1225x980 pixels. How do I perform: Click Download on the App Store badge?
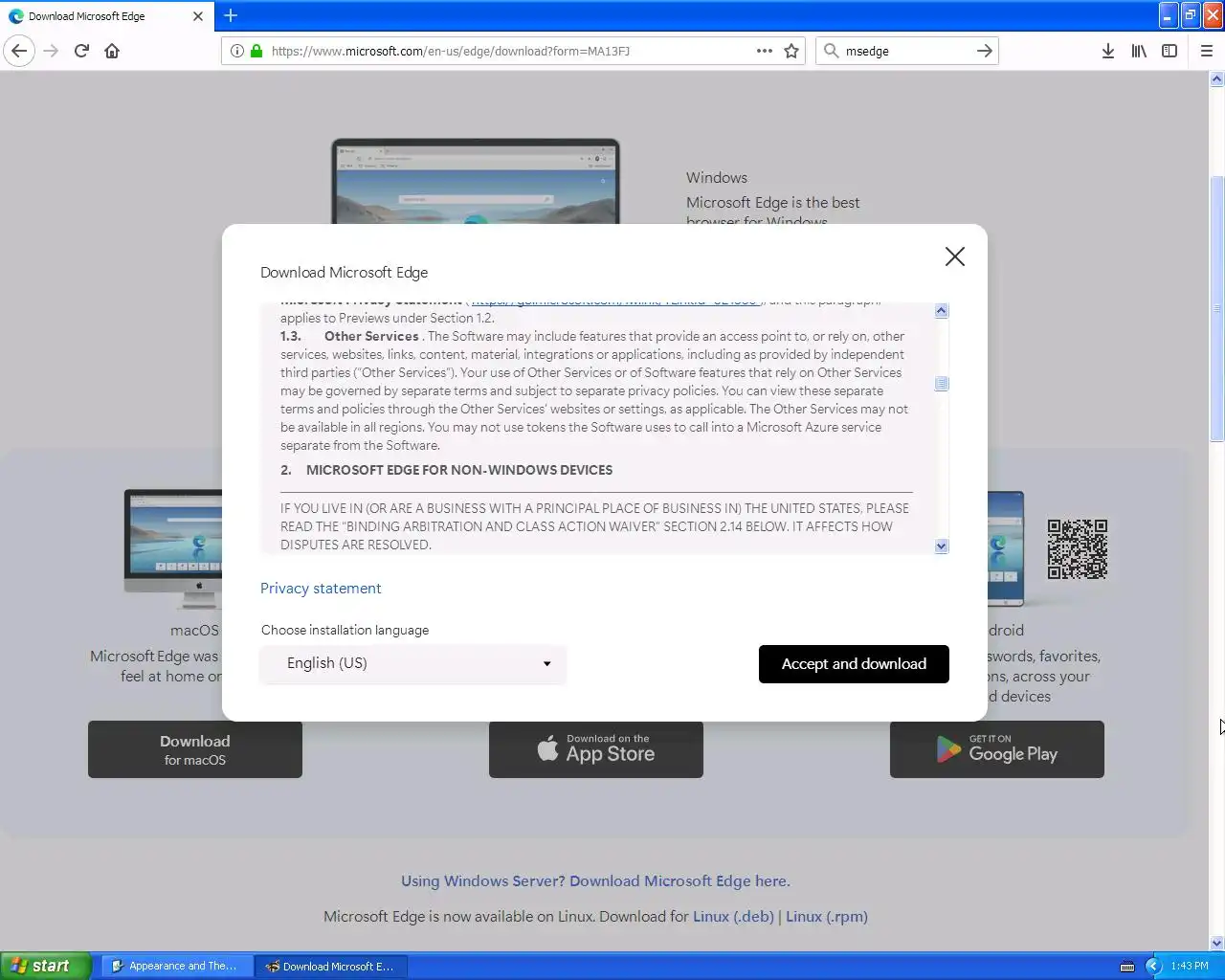tap(596, 749)
